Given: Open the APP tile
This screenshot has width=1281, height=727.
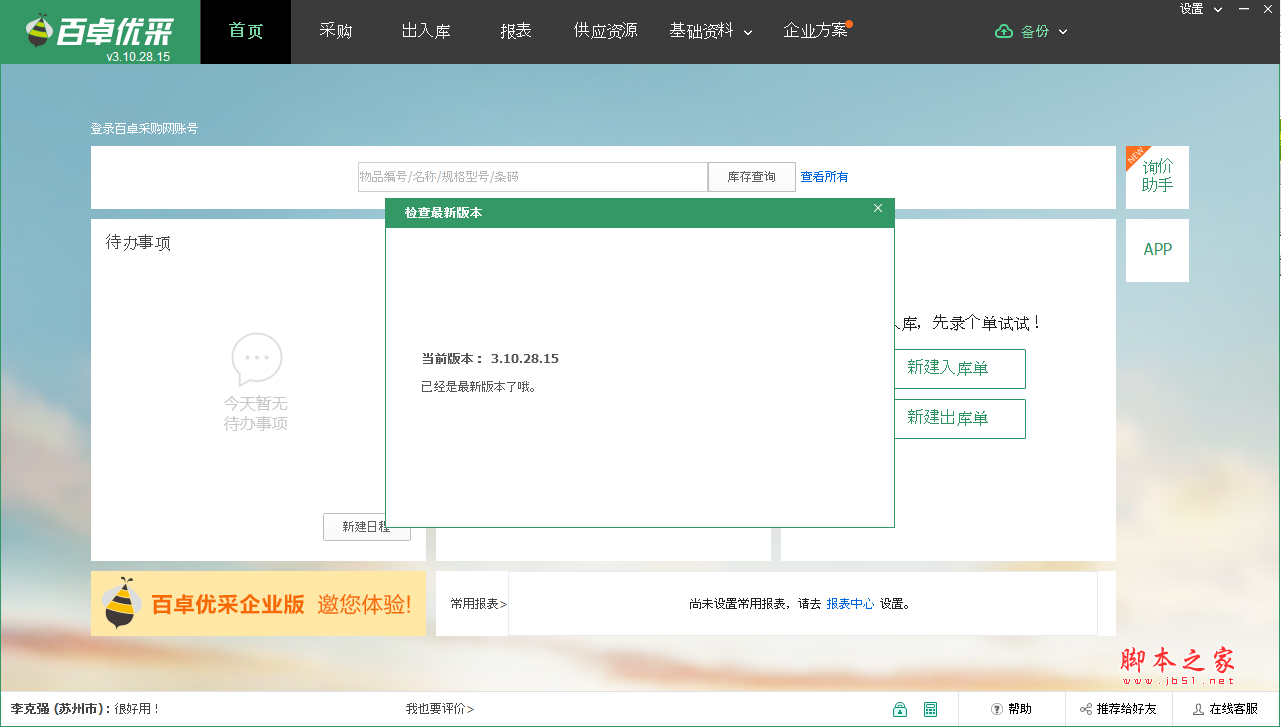Looking at the screenshot, I should (x=1157, y=250).
